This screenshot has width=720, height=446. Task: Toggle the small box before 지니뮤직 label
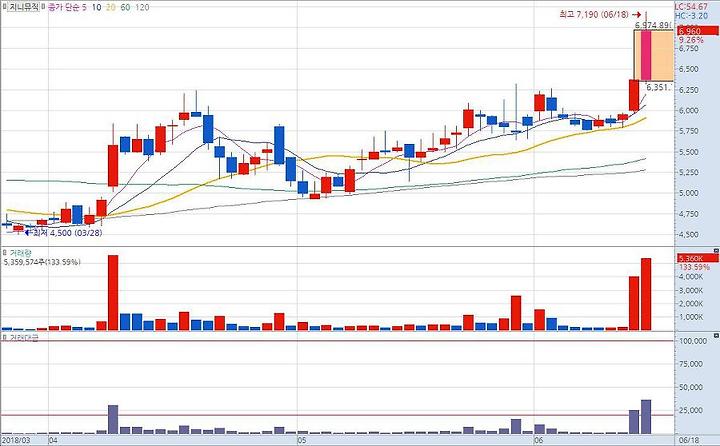[4, 7]
